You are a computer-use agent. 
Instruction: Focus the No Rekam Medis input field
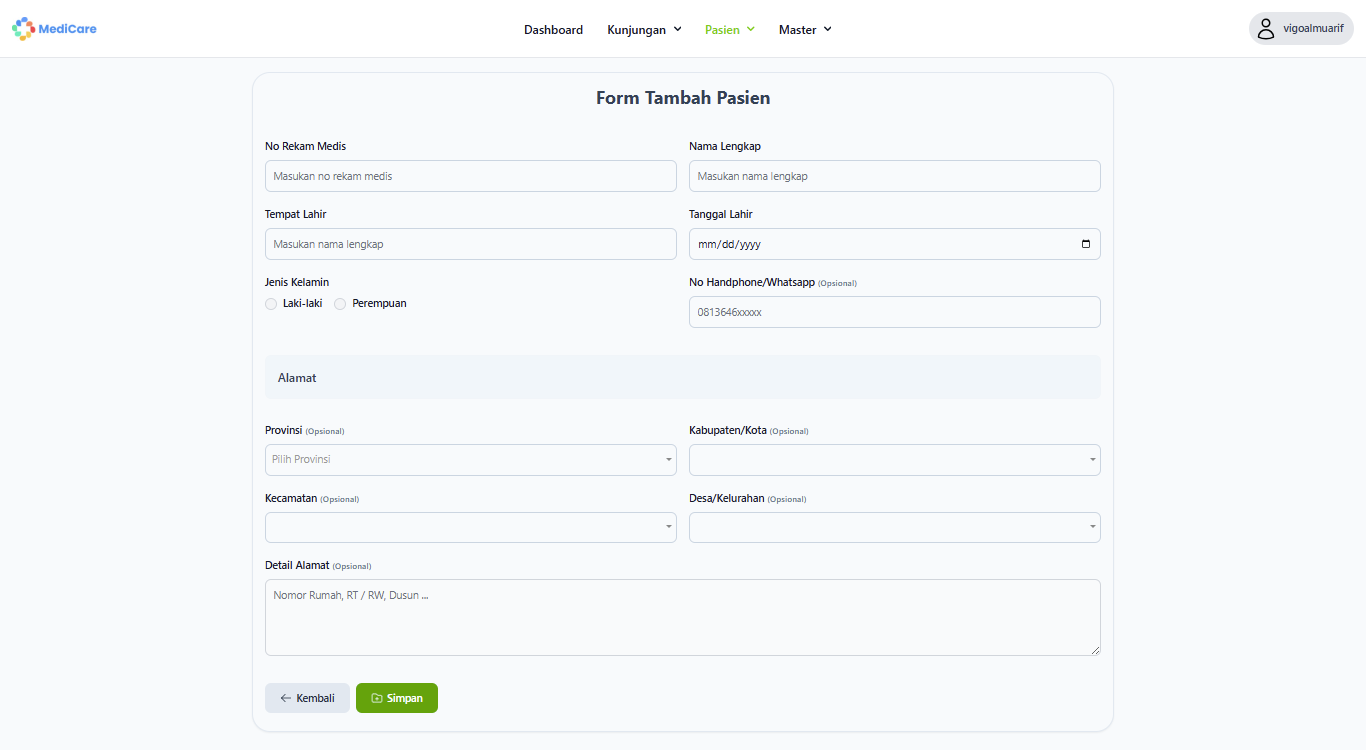click(470, 176)
